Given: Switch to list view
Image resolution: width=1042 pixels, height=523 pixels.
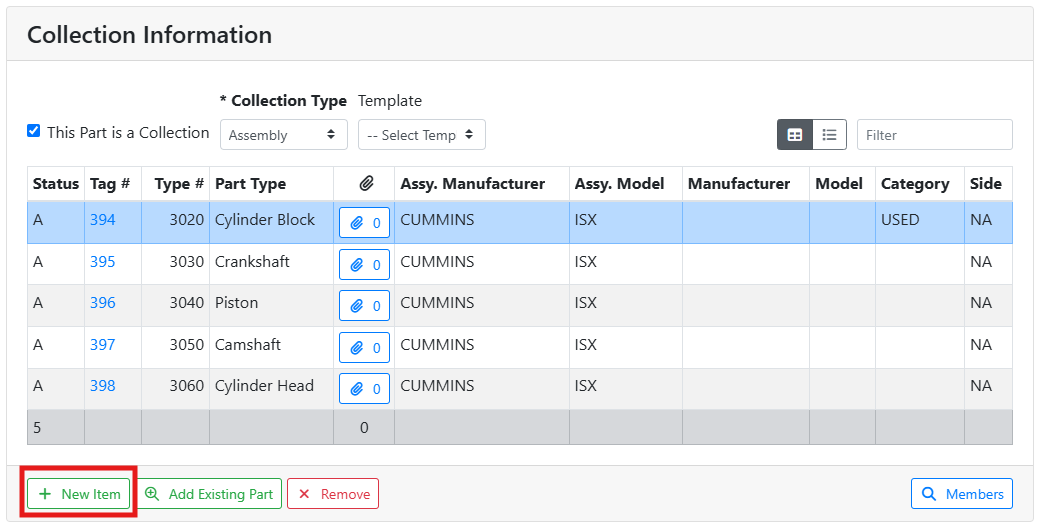Looking at the screenshot, I should coord(829,135).
